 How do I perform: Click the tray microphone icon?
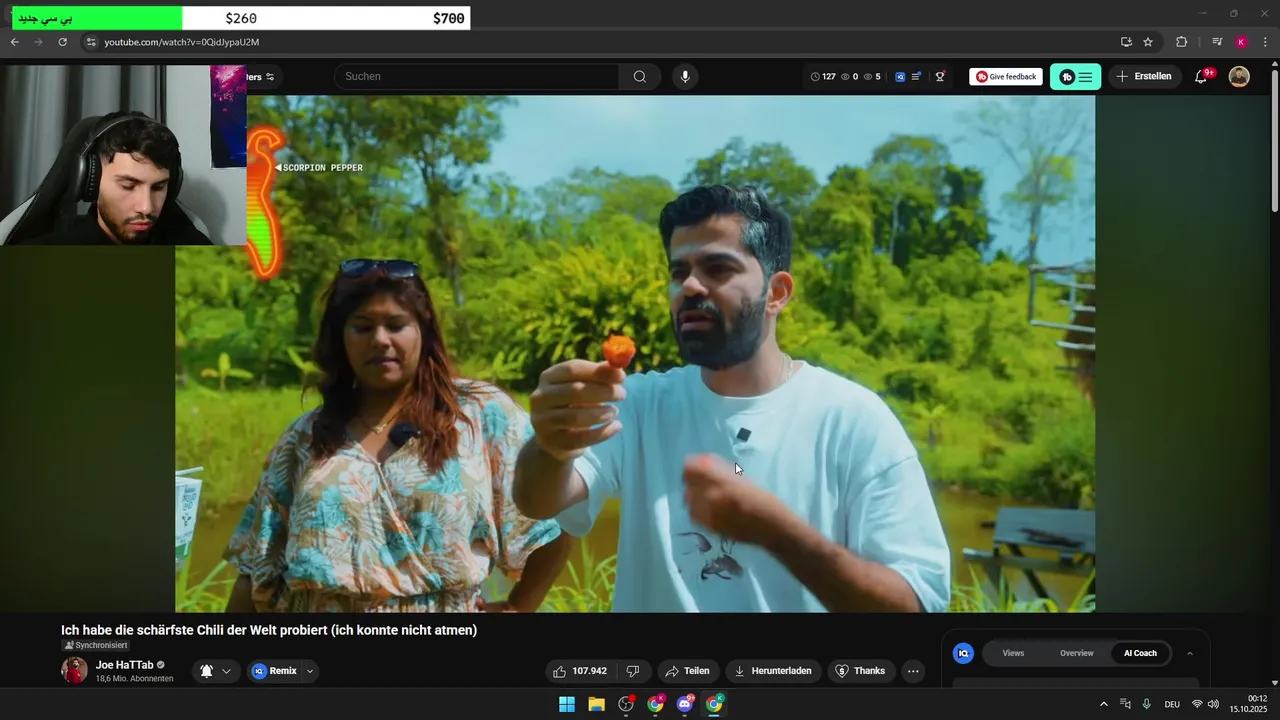pos(1147,704)
